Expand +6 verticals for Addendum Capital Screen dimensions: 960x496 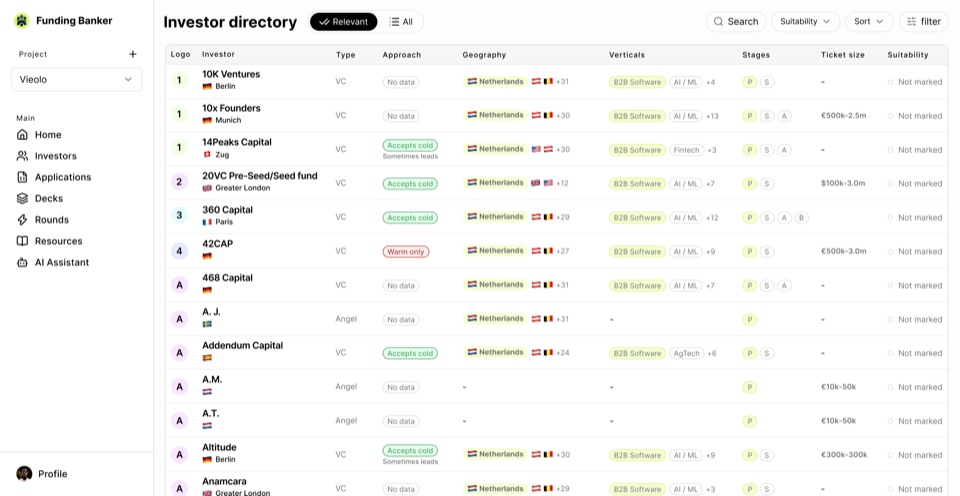click(x=712, y=353)
